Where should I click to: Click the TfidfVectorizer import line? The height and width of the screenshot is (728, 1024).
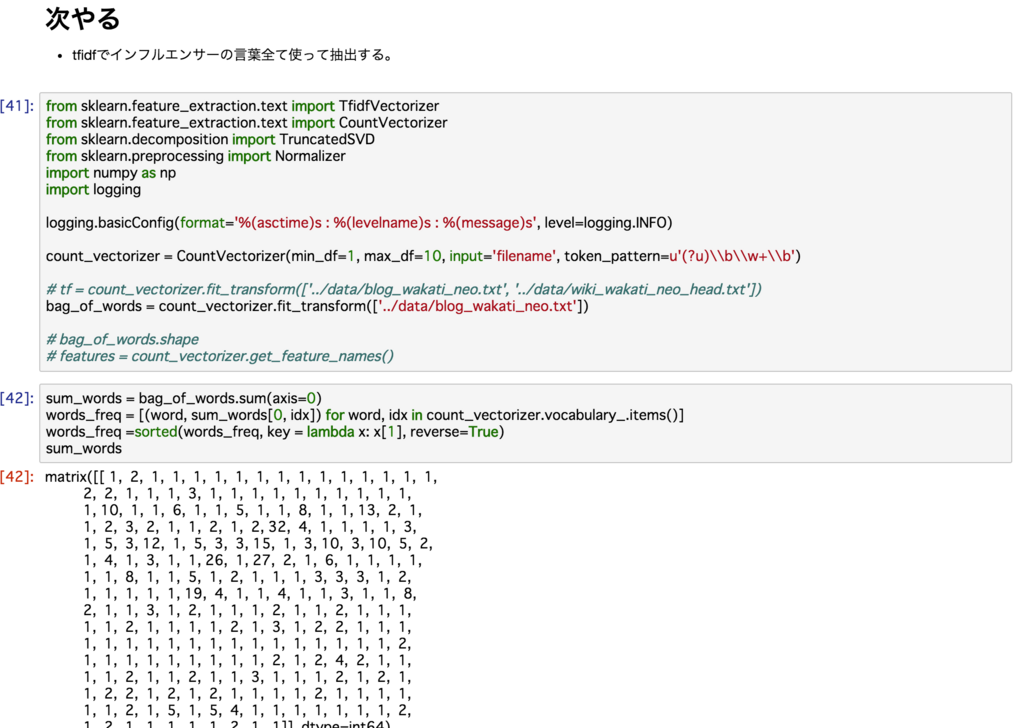click(x=242, y=106)
